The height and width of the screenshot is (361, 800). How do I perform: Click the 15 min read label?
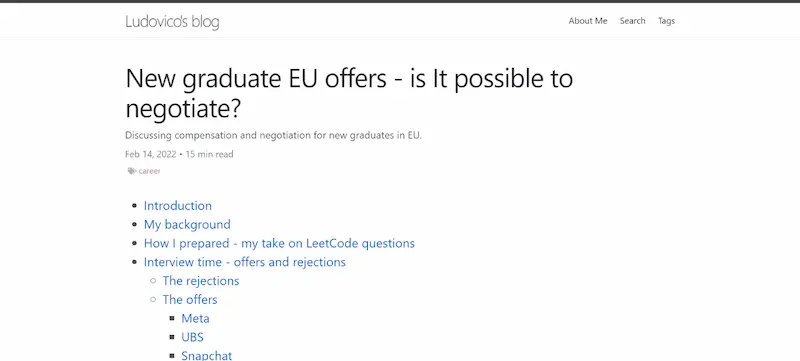pos(209,154)
